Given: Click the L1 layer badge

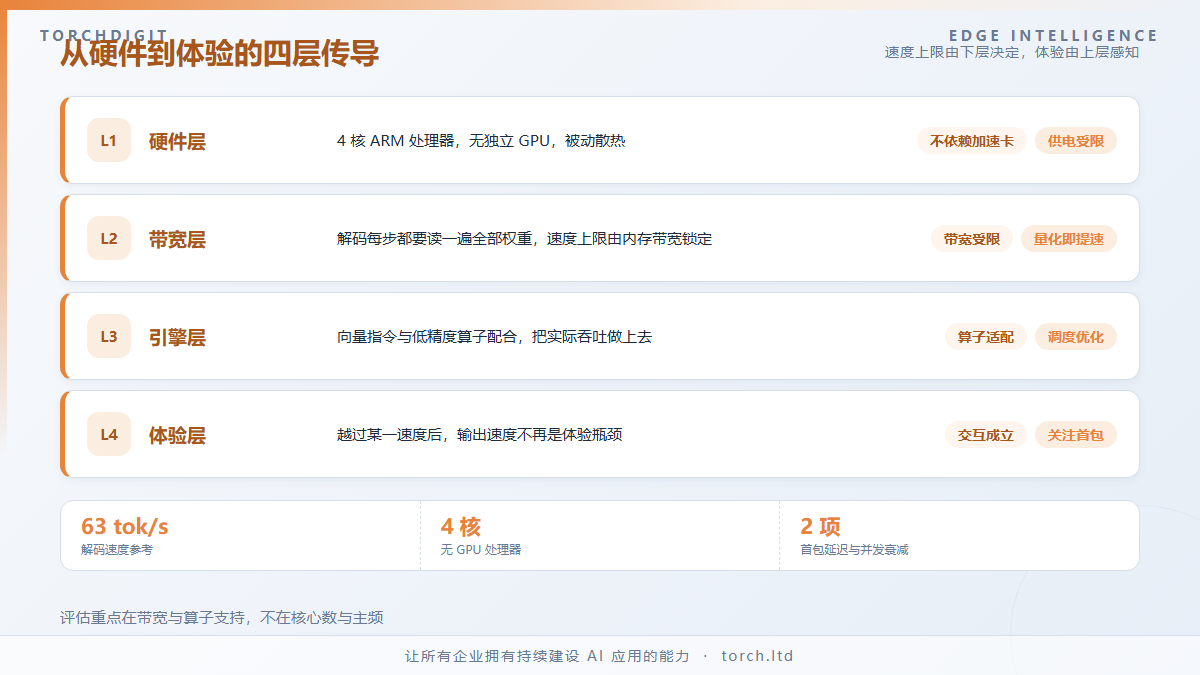Looking at the screenshot, I should pyautogui.click(x=109, y=140).
